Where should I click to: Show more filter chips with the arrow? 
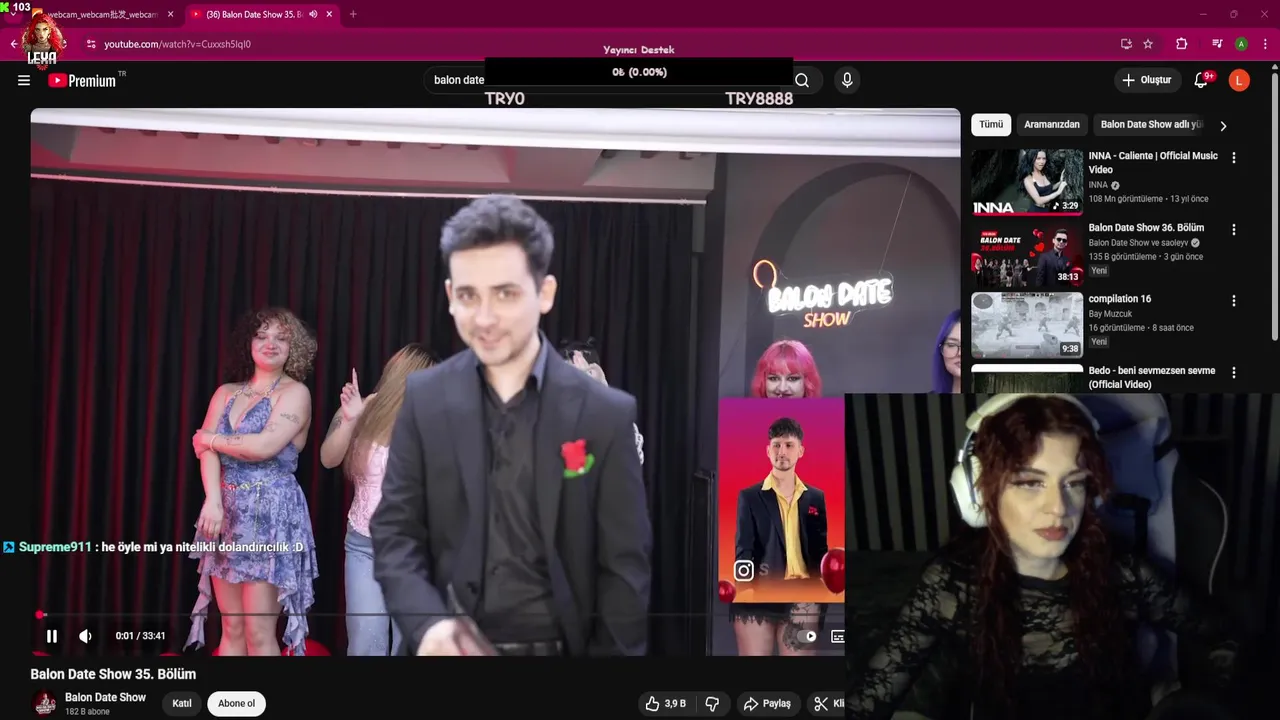(1223, 126)
